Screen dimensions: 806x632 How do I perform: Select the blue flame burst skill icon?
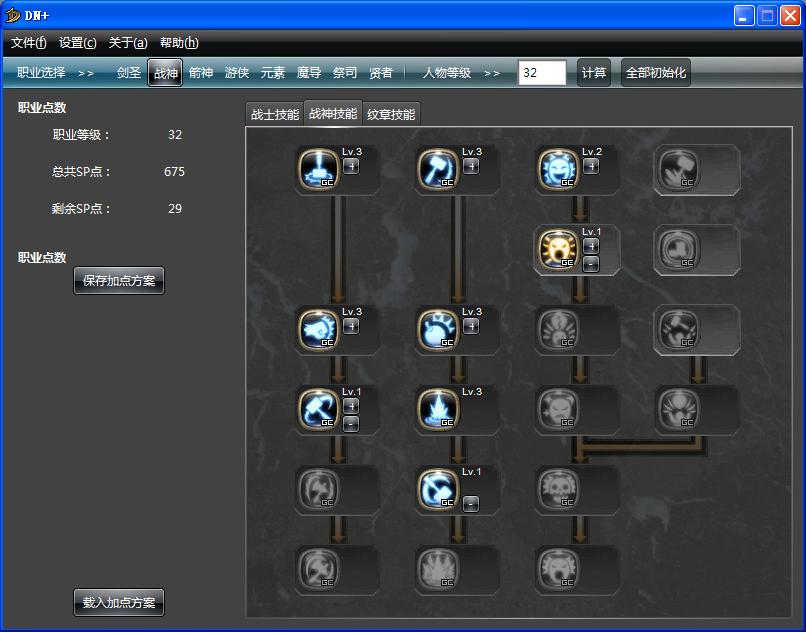437,408
